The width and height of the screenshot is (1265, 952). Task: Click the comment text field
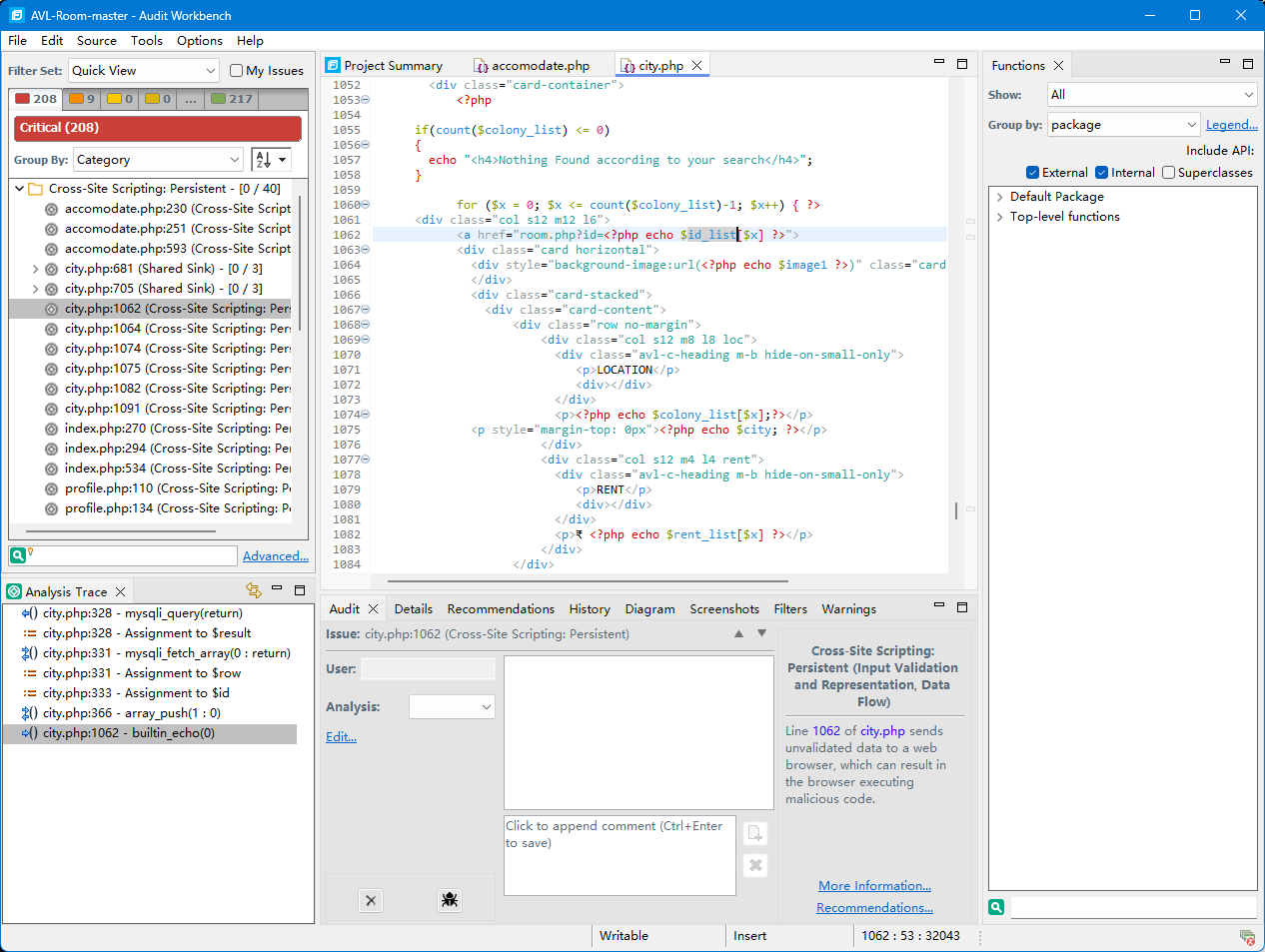pos(620,855)
